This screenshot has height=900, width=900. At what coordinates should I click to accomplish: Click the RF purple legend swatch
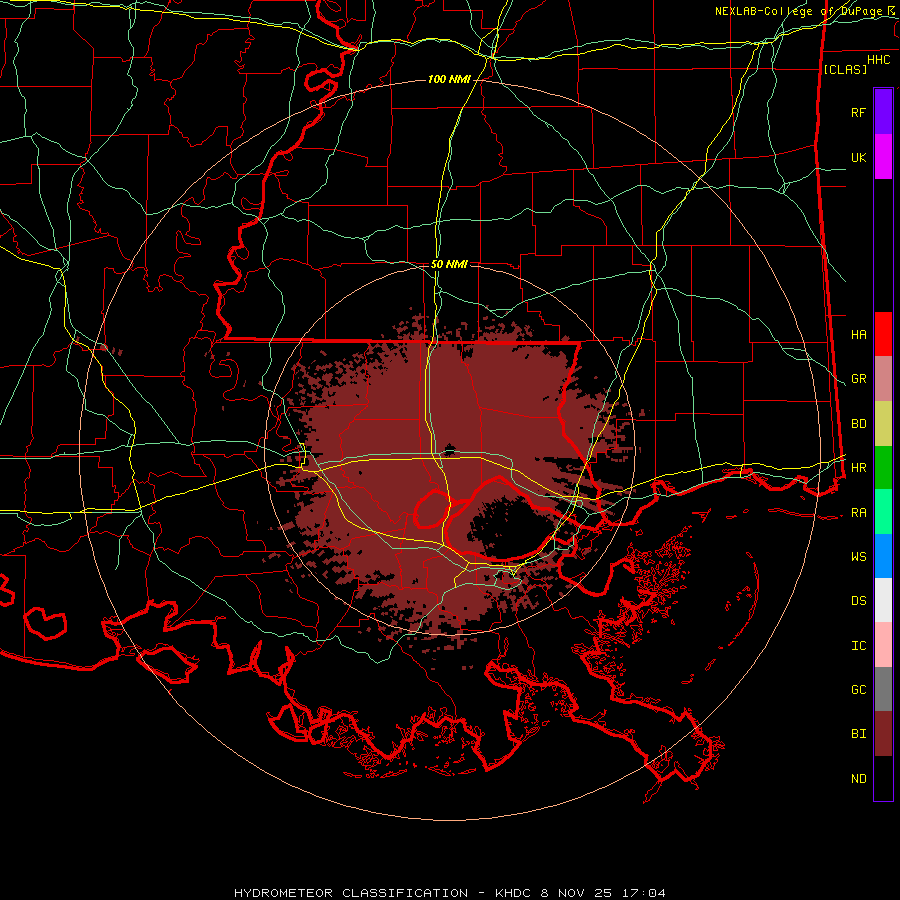(x=883, y=112)
